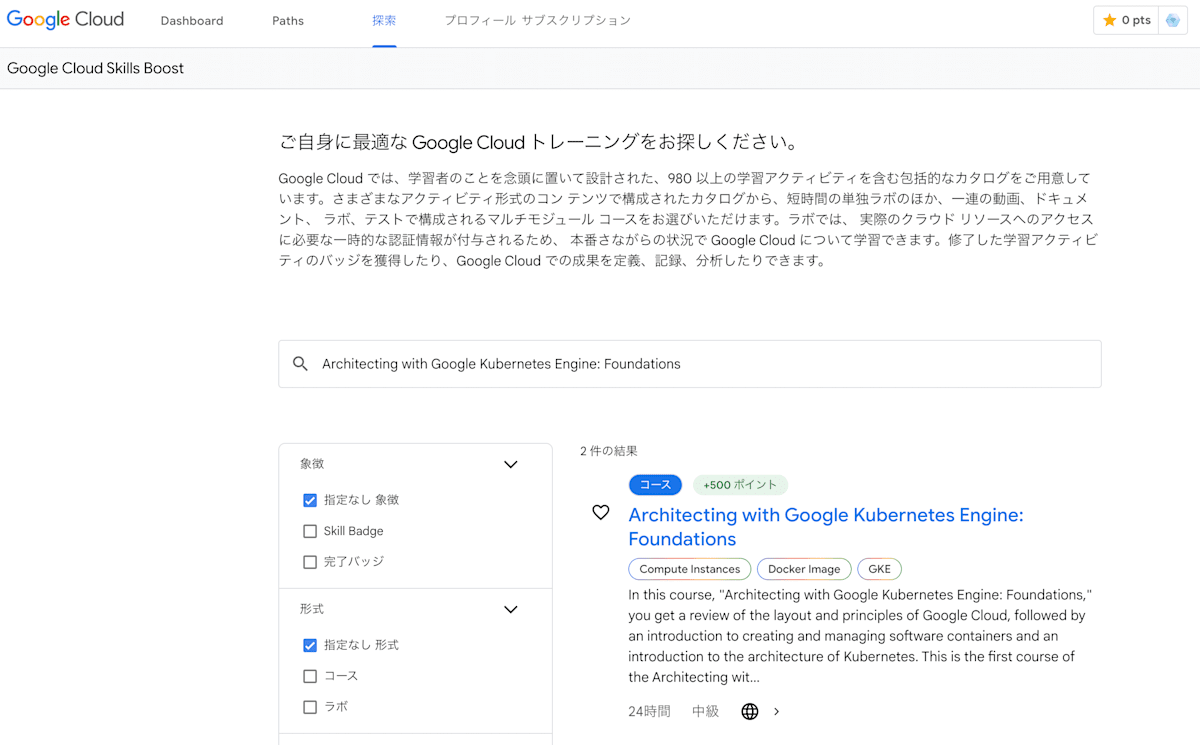Viewport: 1200px width, 745px height.
Task: Click the 2 件の結果 text
Action: pos(609,451)
